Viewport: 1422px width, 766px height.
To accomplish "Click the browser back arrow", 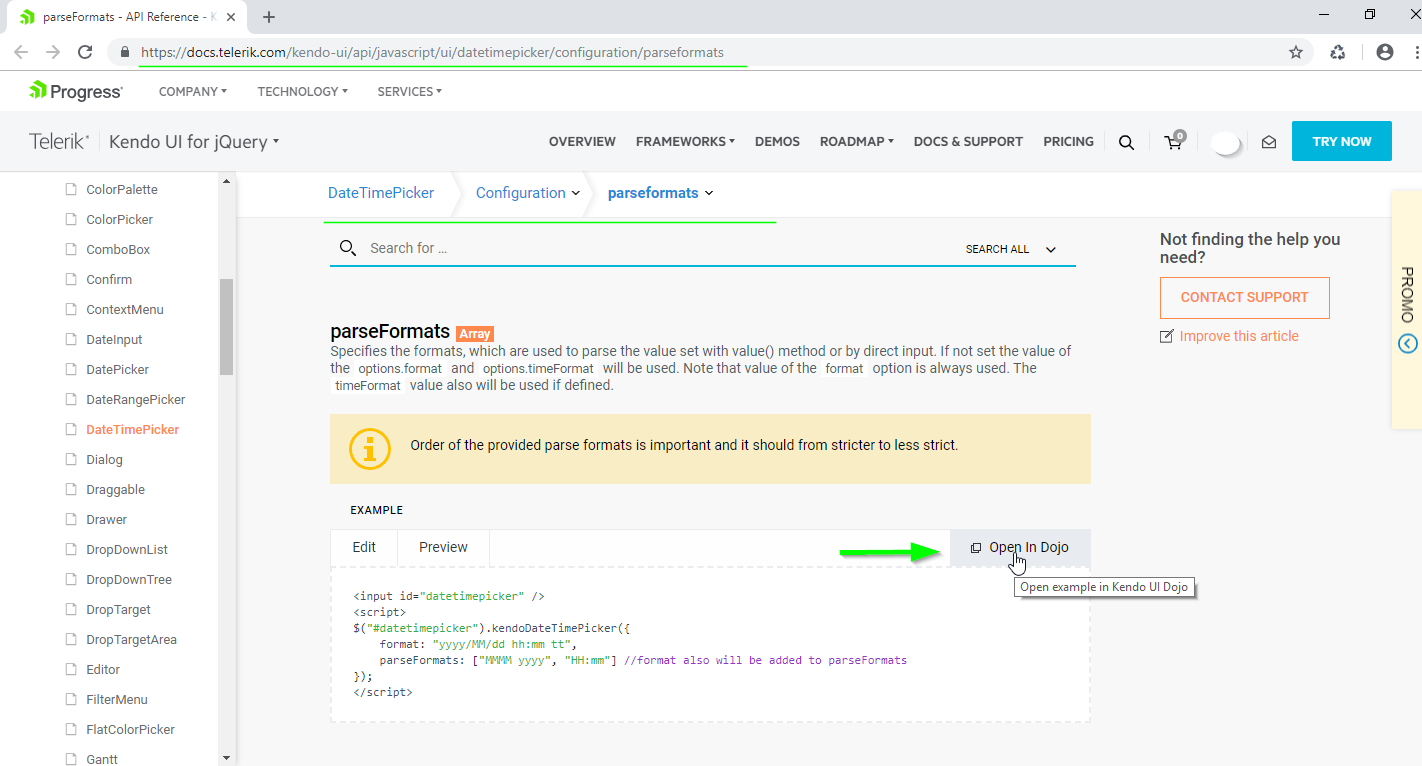I will point(21,52).
